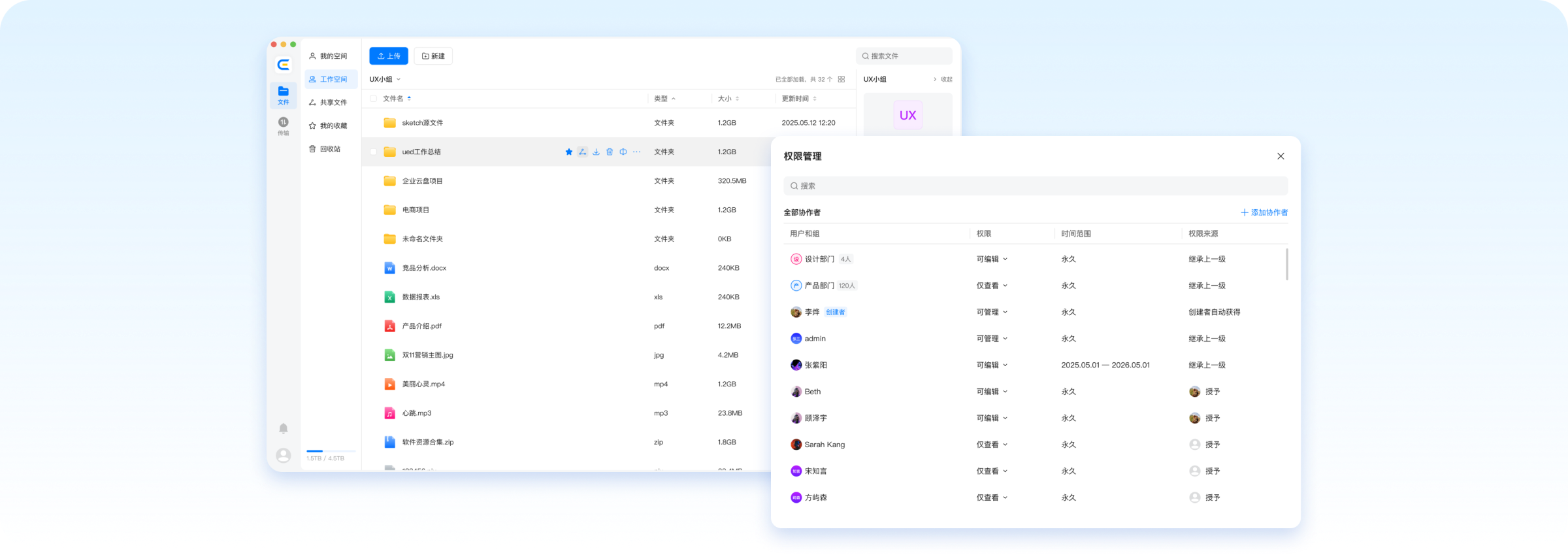Screen dimensions: 1568x557
Task: Go to 回收站 in the left navigation
Action: coord(325,149)
